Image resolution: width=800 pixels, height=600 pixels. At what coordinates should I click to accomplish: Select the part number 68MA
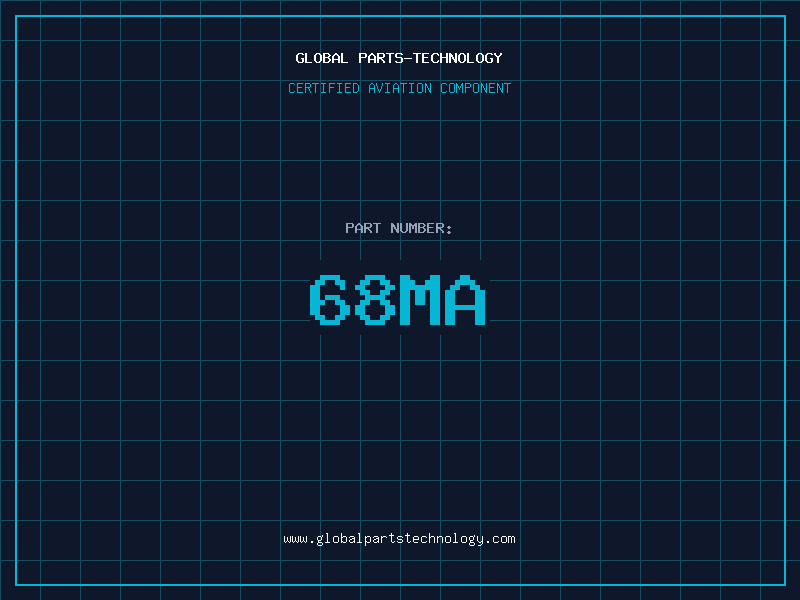tap(397, 300)
